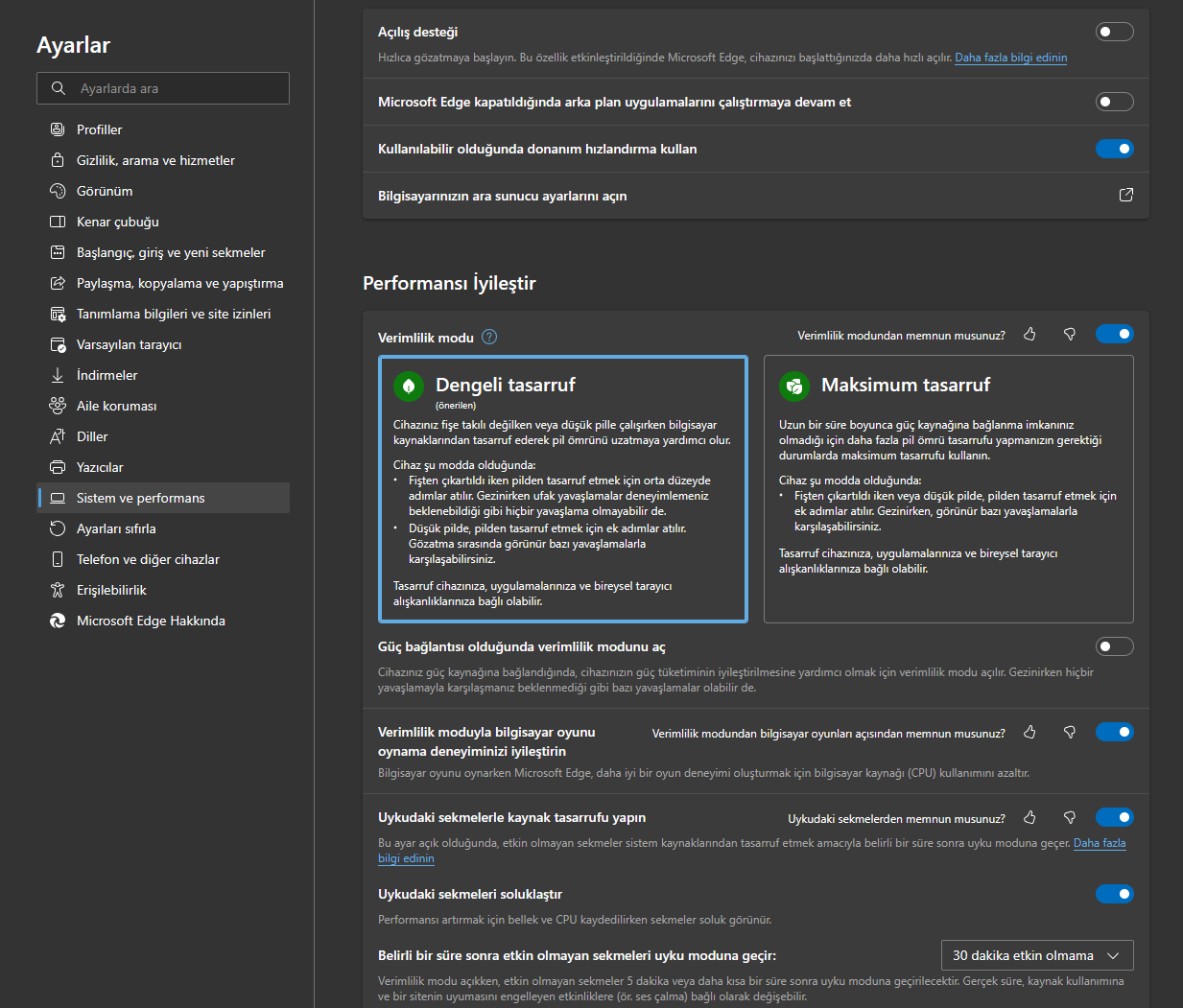Thumbs up for Uykudaki sekmeler feedback
The height and width of the screenshot is (1008, 1183).
(1029, 817)
